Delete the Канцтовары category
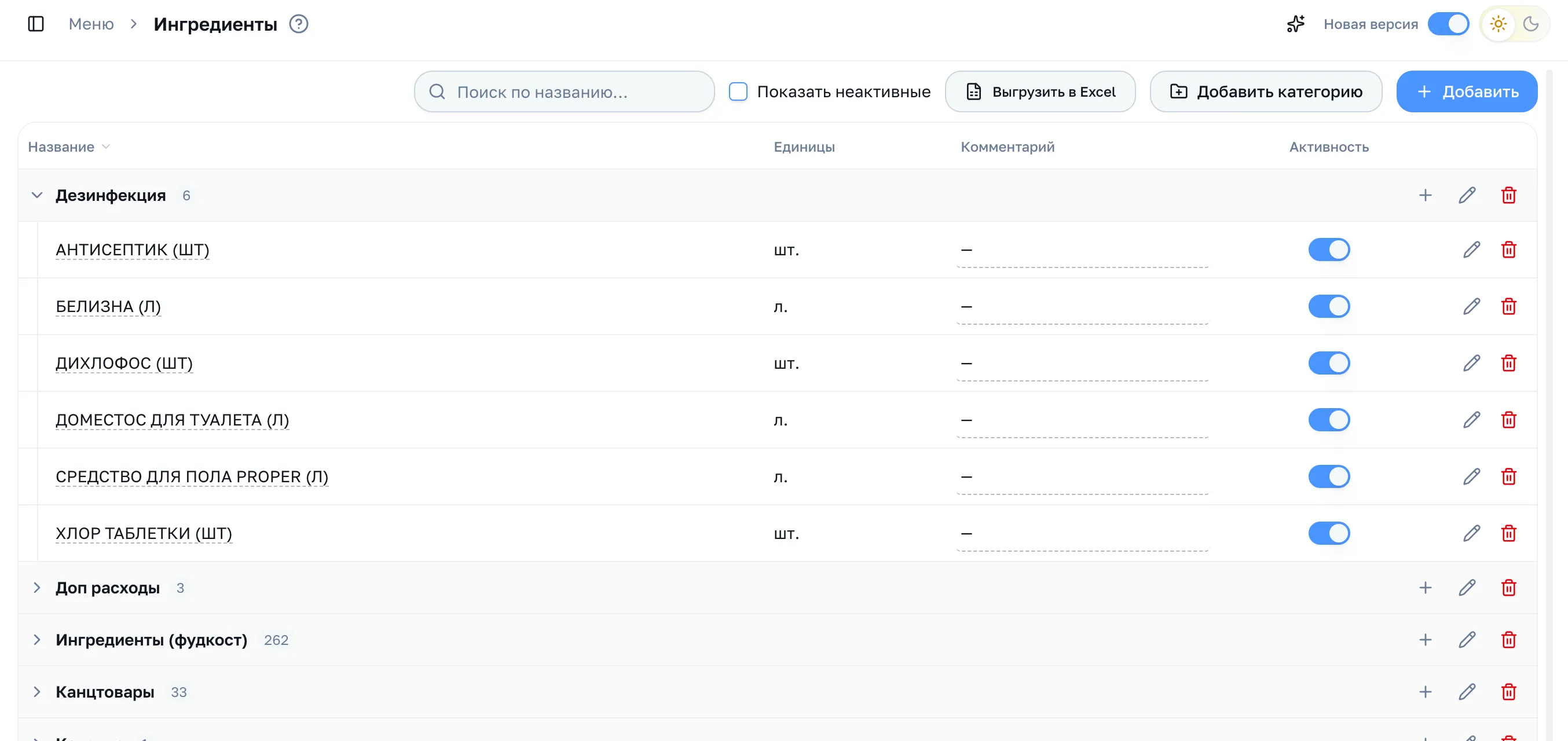The width and height of the screenshot is (1568, 741). (1508, 692)
